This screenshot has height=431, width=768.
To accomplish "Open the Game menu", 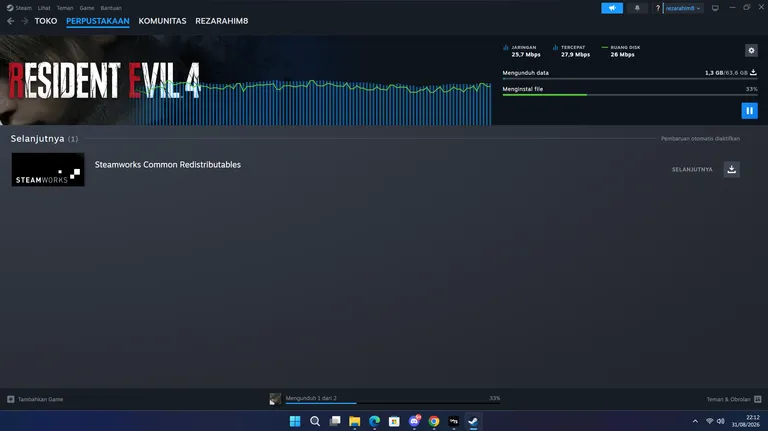I will point(87,8).
